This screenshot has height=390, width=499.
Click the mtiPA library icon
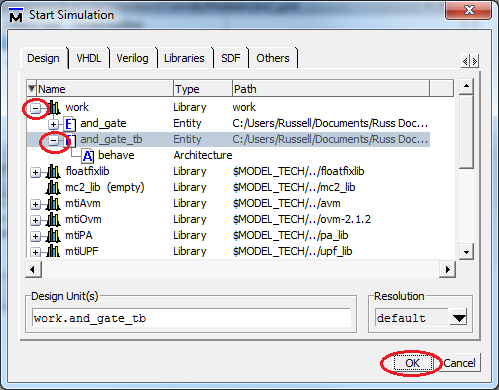click(x=53, y=236)
